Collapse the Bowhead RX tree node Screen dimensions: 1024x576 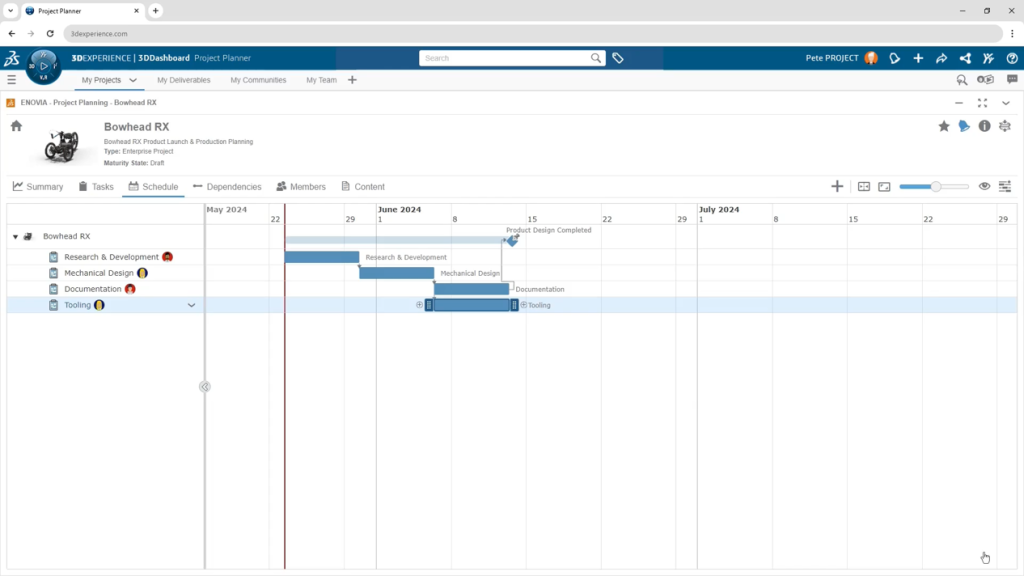15,237
